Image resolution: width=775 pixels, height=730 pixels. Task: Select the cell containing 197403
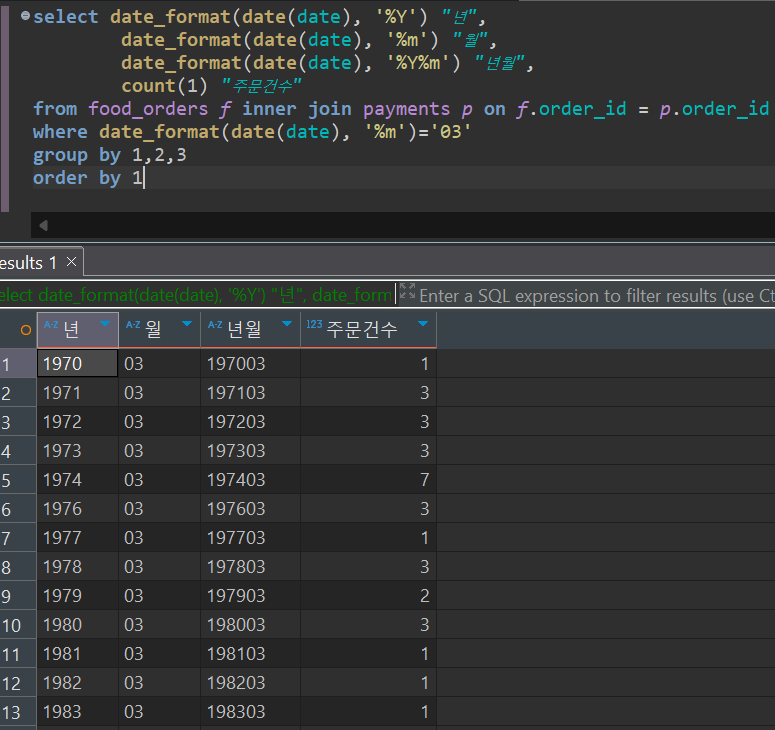[250, 480]
